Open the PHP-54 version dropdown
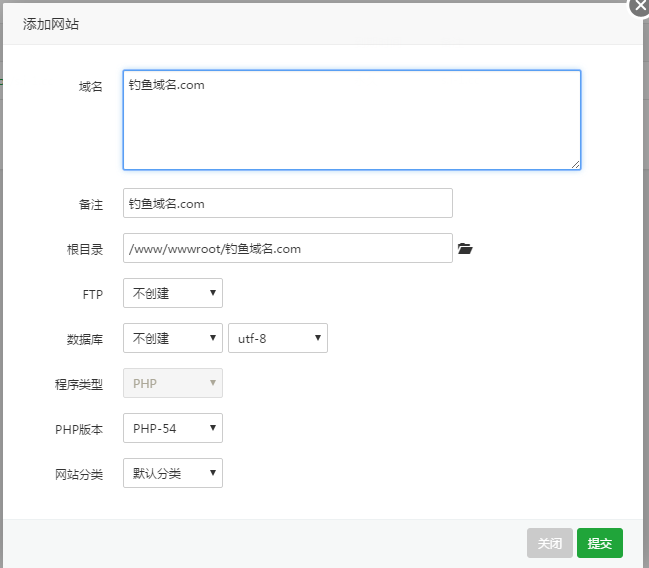 172,428
